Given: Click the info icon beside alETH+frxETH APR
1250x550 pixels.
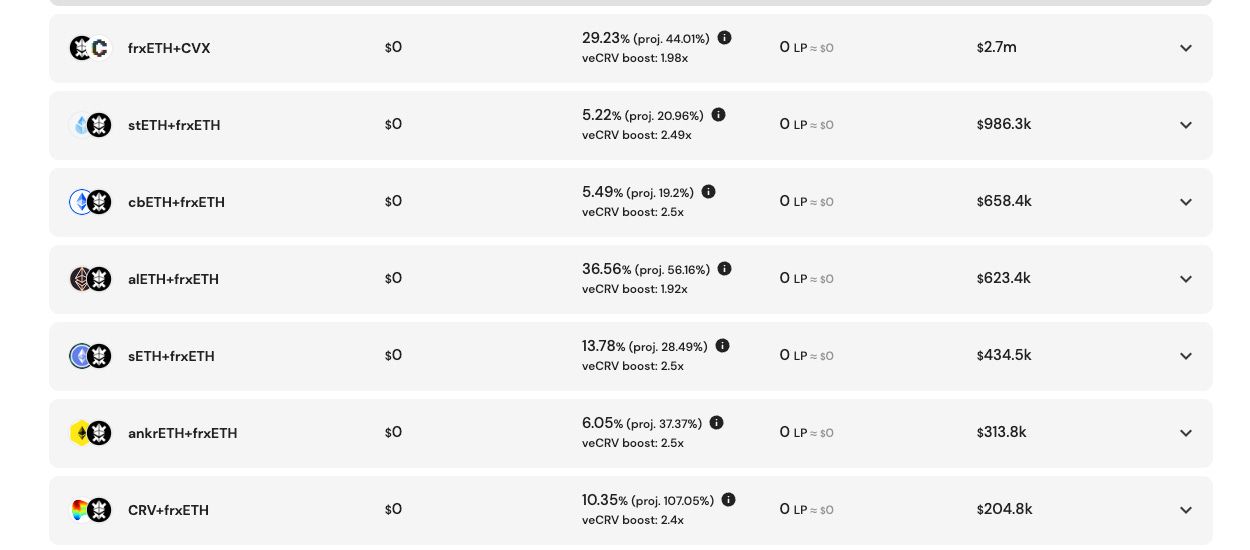Looking at the screenshot, I should coord(725,269).
